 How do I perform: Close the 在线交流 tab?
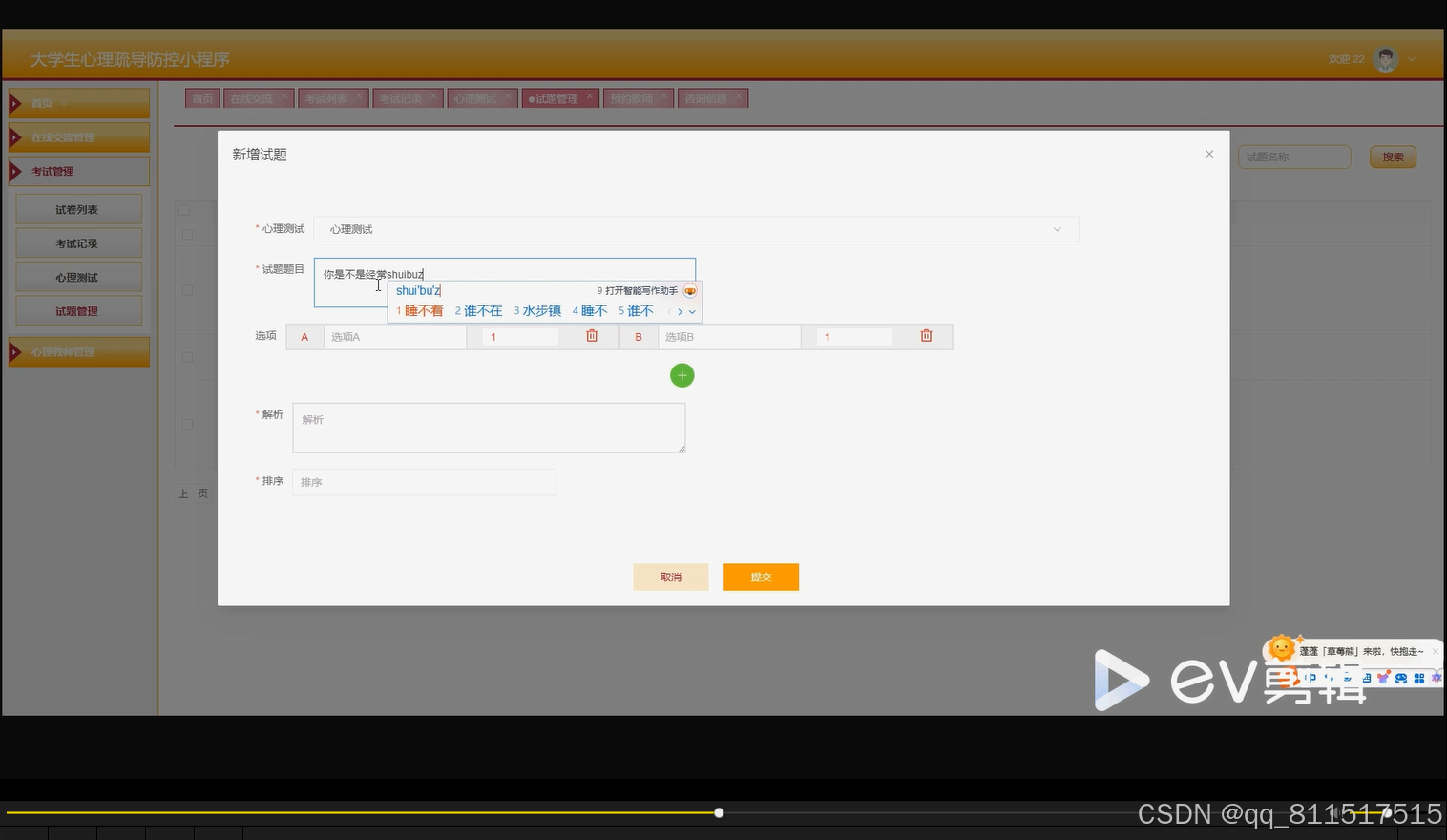[x=284, y=95]
